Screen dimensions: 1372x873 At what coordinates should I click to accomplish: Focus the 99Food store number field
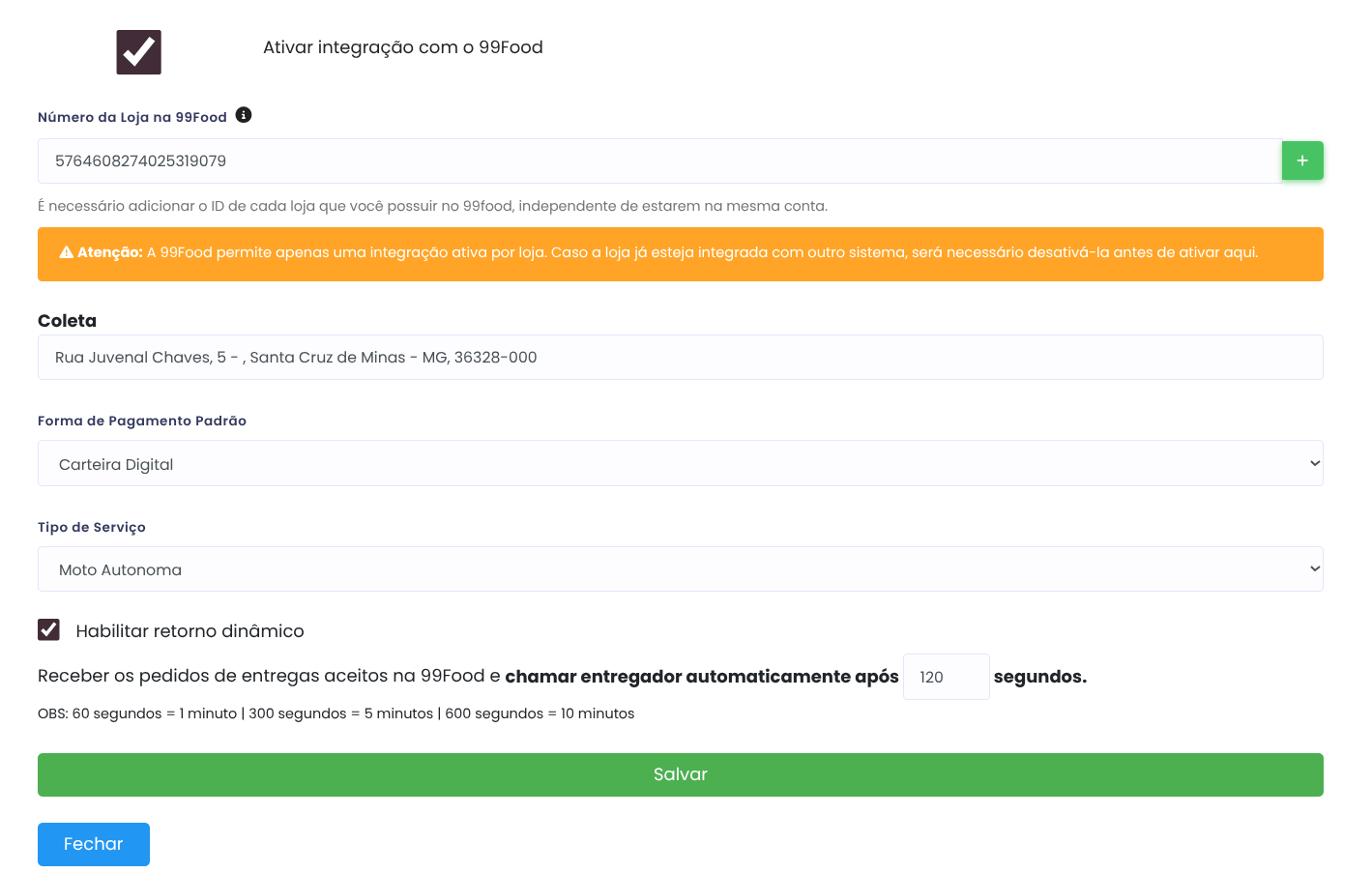pyautogui.click(x=657, y=161)
